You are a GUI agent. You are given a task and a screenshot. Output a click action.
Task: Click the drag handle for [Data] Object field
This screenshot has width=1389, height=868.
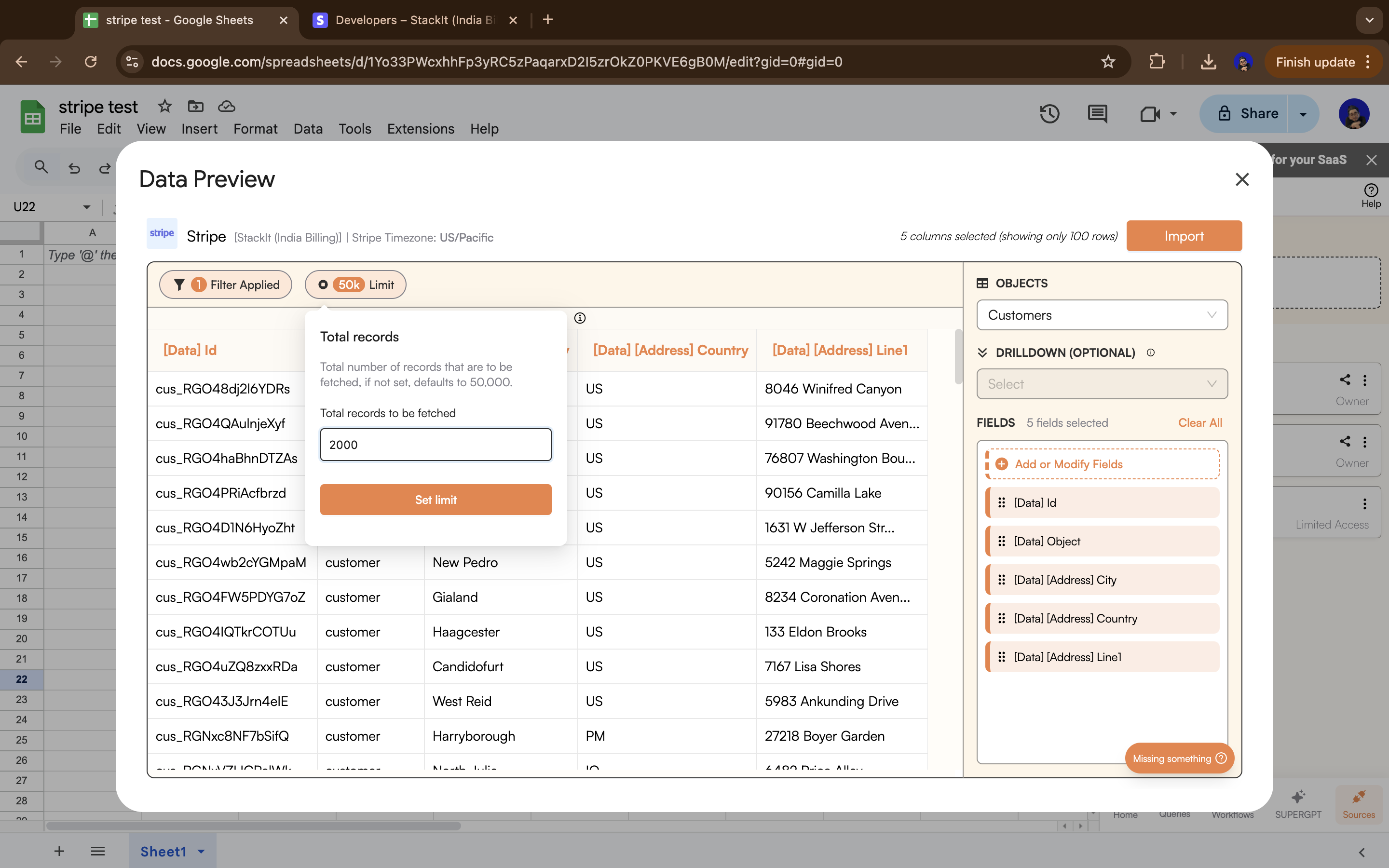point(1002,542)
